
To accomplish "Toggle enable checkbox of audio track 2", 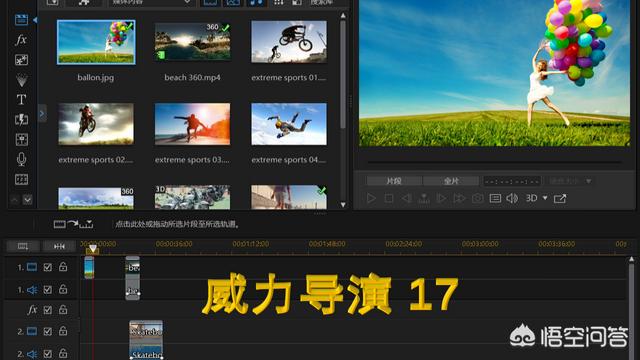I will click(48, 353).
